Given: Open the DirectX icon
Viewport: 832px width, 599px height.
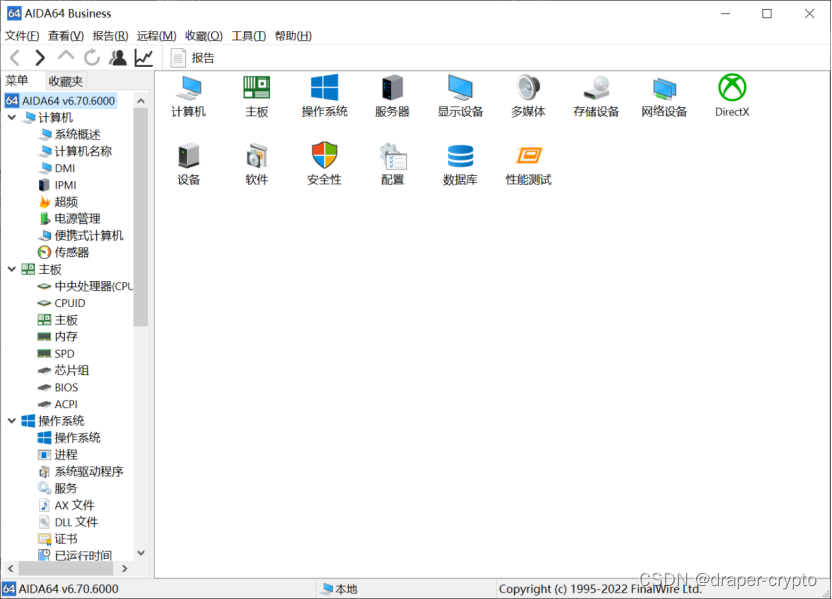Looking at the screenshot, I should click(x=732, y=97).
